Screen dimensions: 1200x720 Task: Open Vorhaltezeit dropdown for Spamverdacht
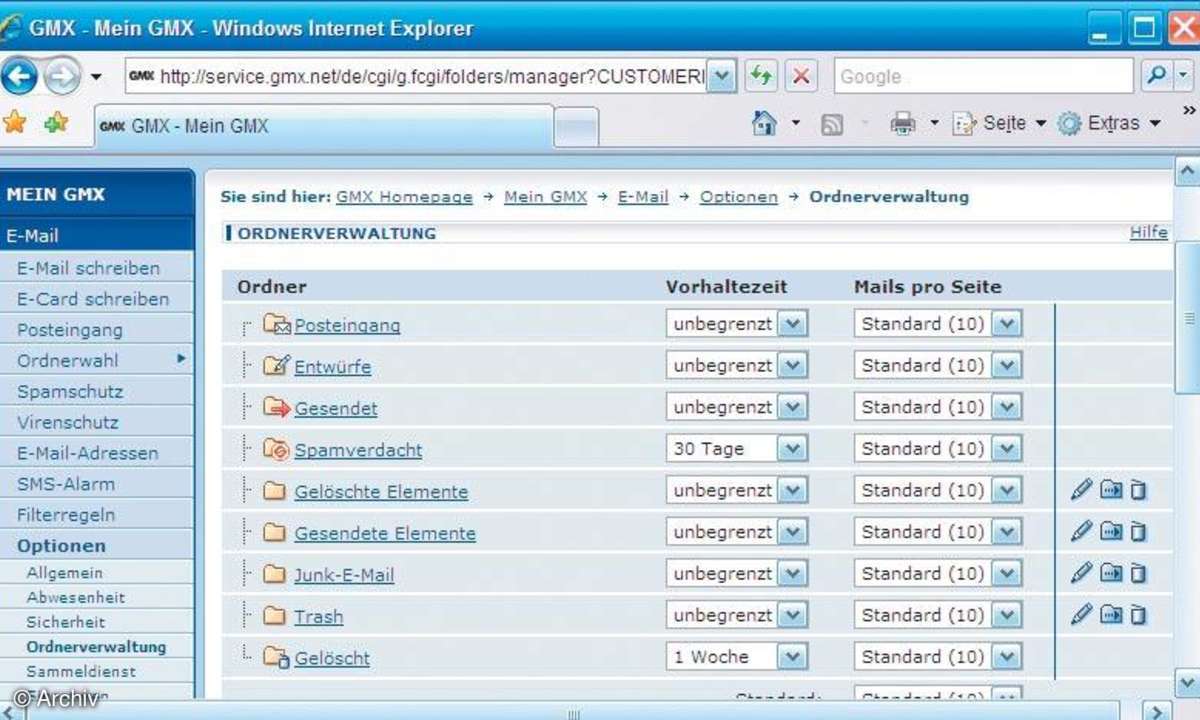792,449
